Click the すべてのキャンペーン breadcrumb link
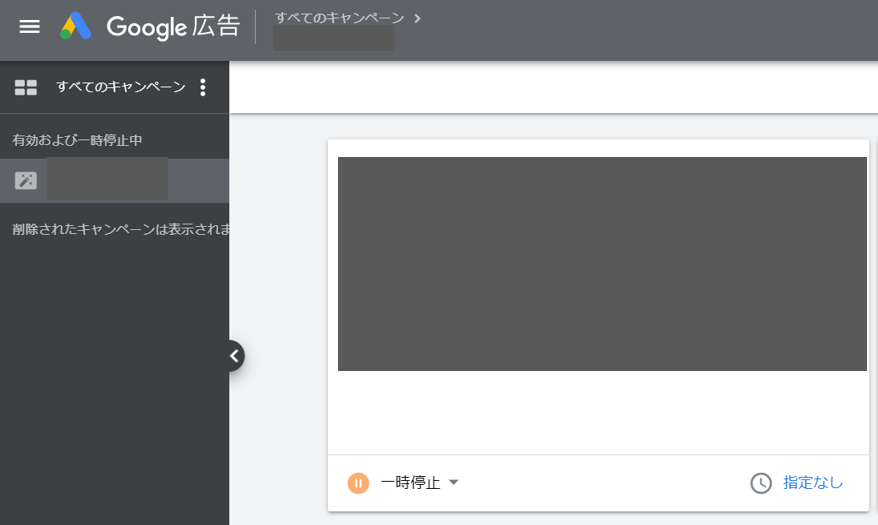 pyautogui.click(x=339, y=18)
